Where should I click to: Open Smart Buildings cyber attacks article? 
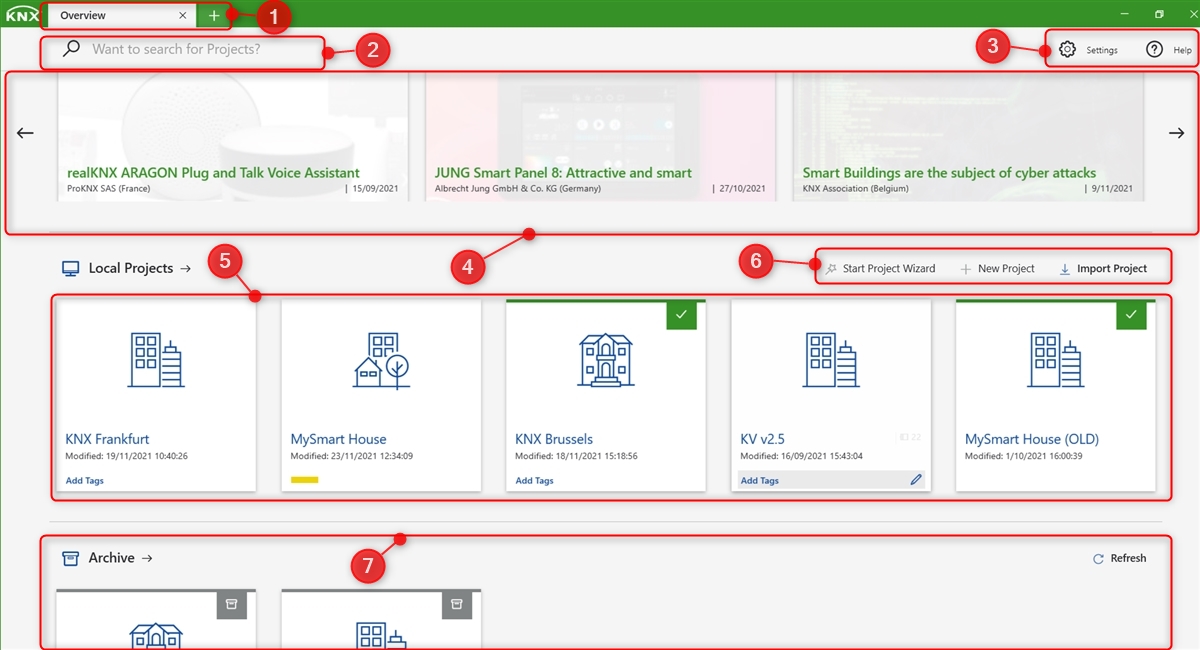[968, 137]
